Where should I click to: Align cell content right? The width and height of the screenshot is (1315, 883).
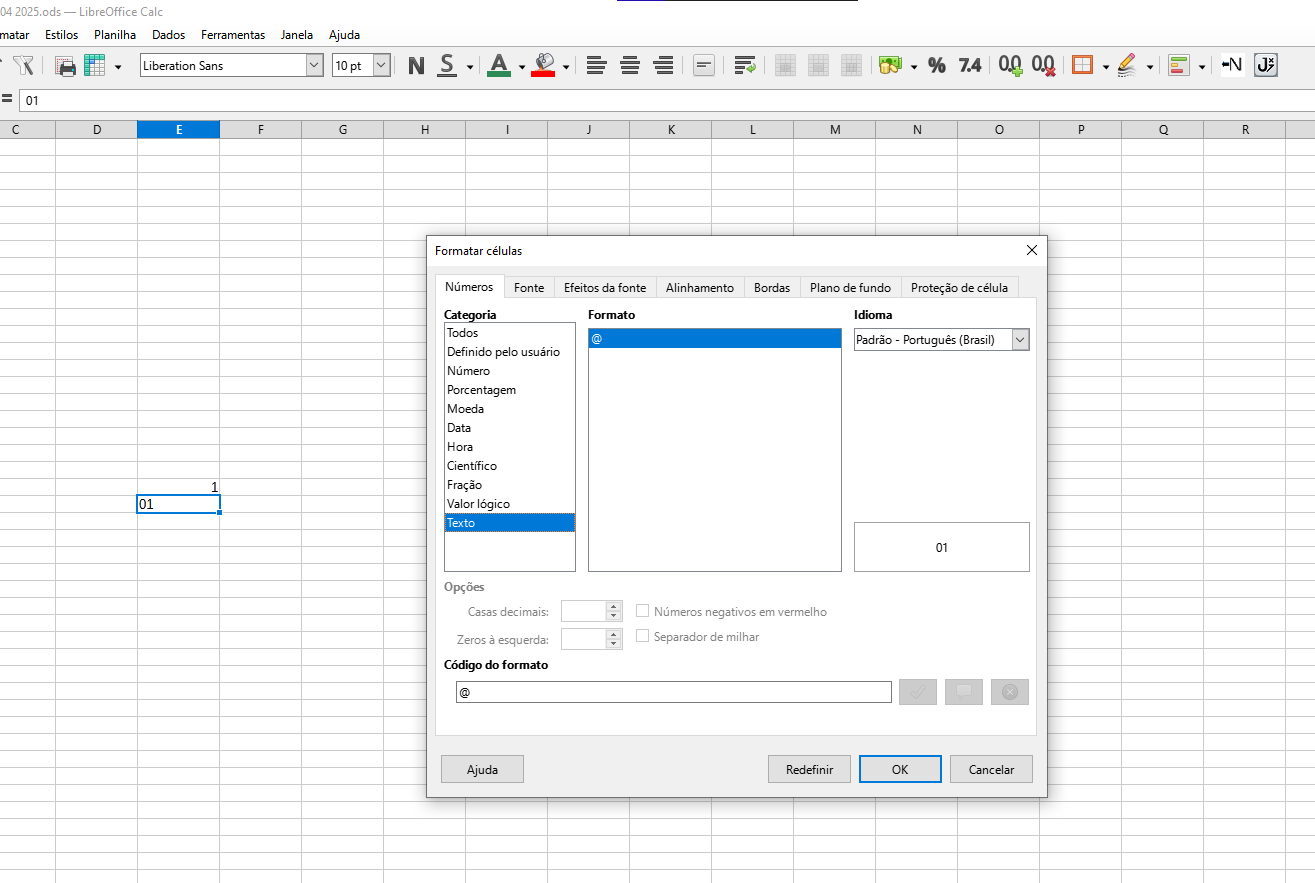tap(663, 66)
